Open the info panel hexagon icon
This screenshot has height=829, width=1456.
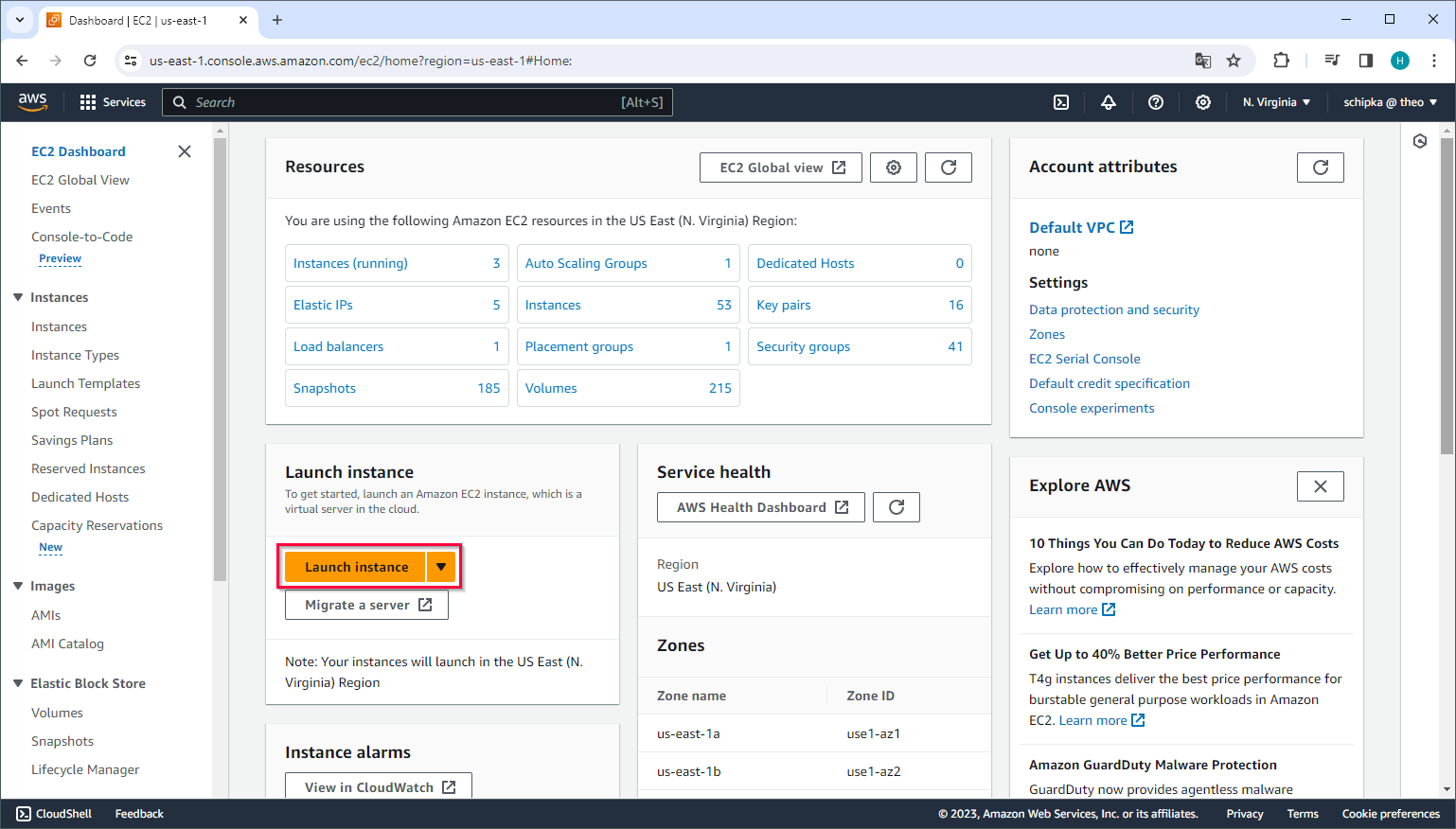1420,141
